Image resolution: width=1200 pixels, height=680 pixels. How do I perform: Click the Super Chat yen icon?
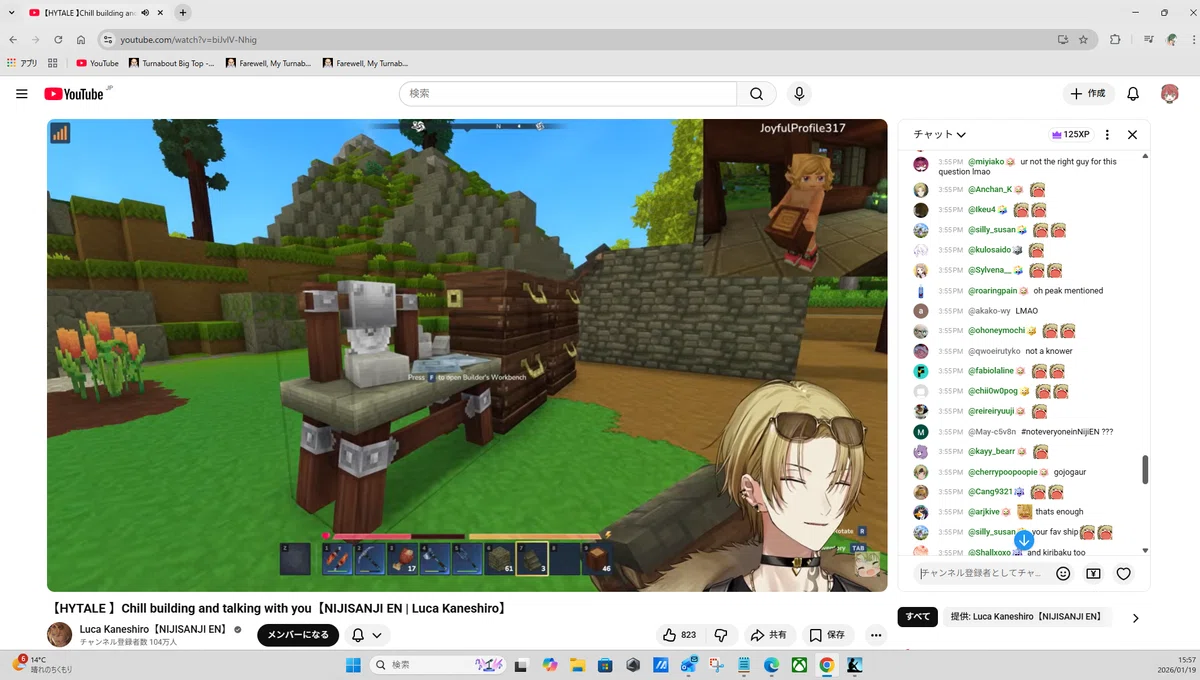point(1093,574)
